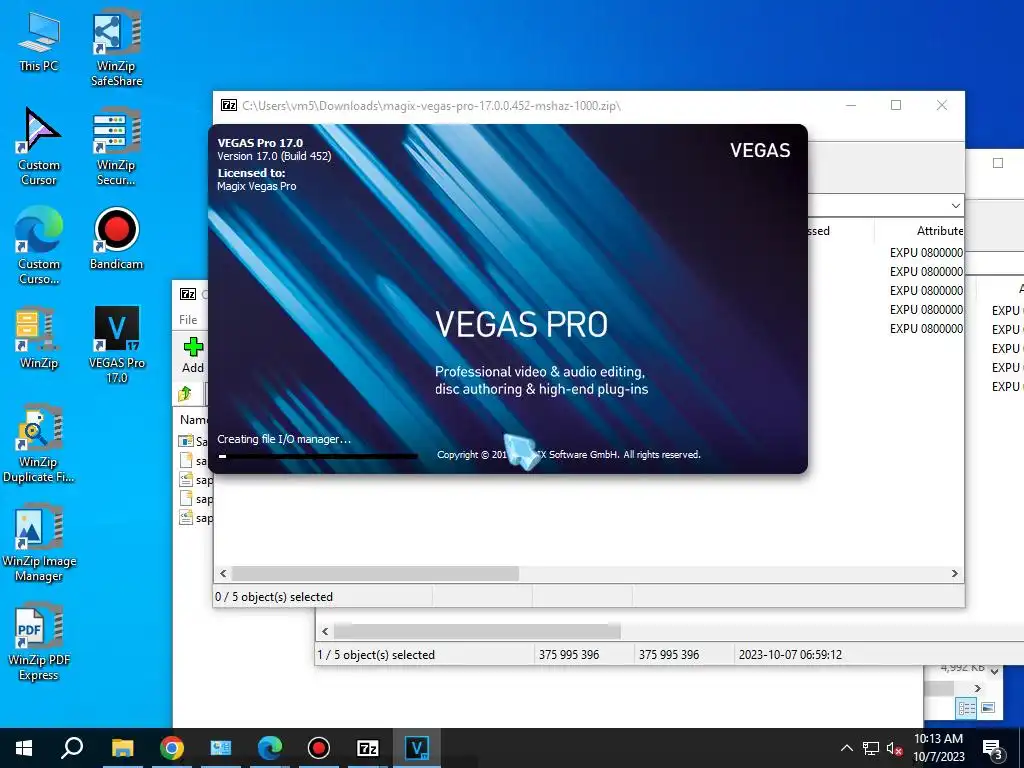The image size is (1024, 768).
Task: Open WinZip Duplicate Fi... shortcut
Action: coord(39,444)
